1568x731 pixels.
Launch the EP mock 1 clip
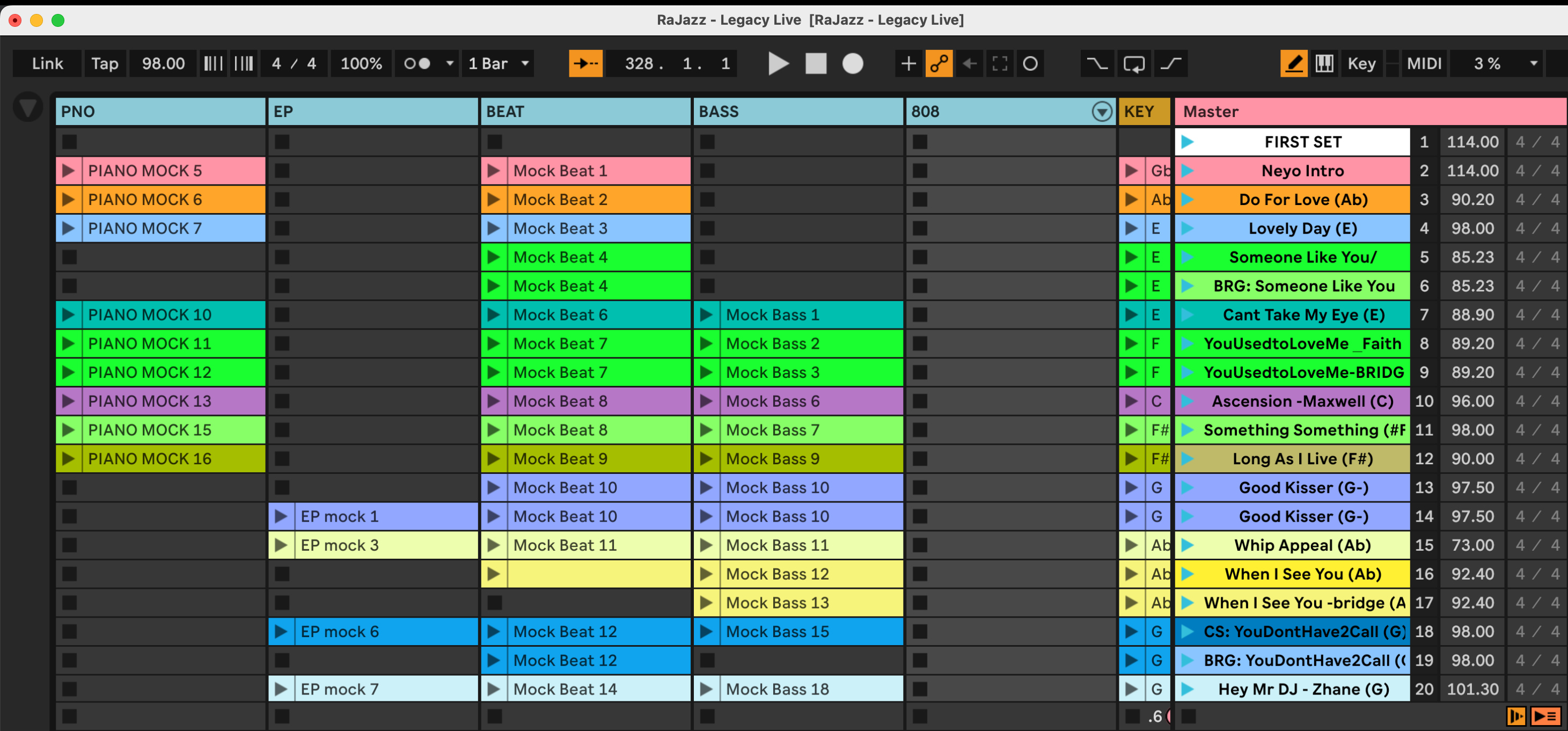point(281,517)
